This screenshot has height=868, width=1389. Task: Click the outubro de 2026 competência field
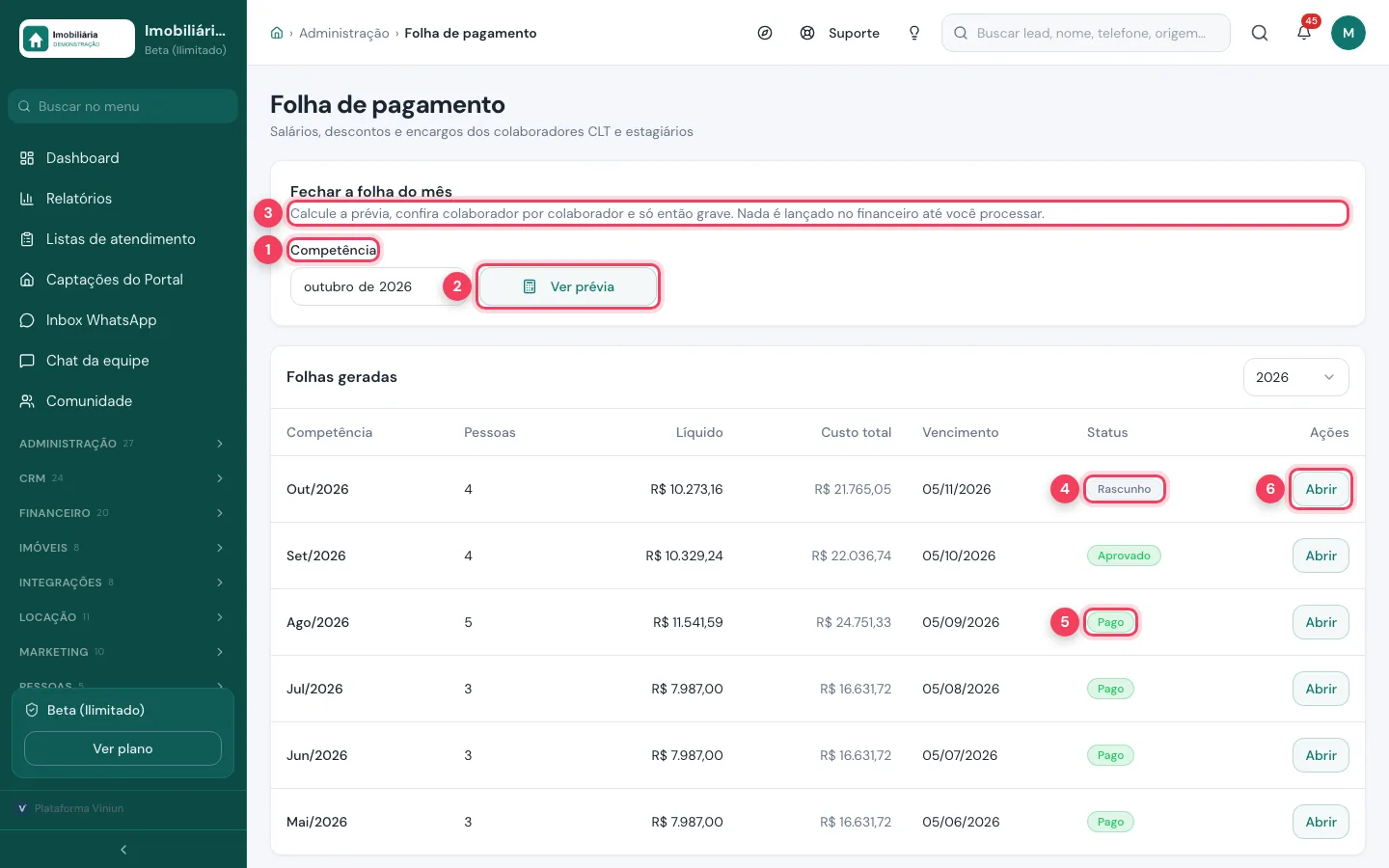coord(379,286)
